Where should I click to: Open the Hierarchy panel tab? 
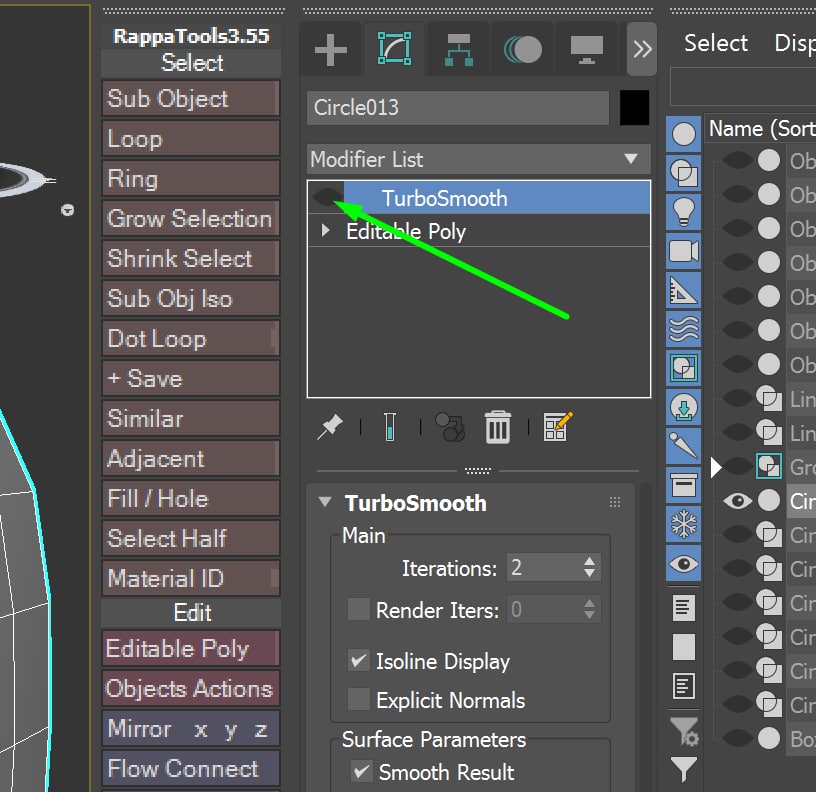(458, 49)
